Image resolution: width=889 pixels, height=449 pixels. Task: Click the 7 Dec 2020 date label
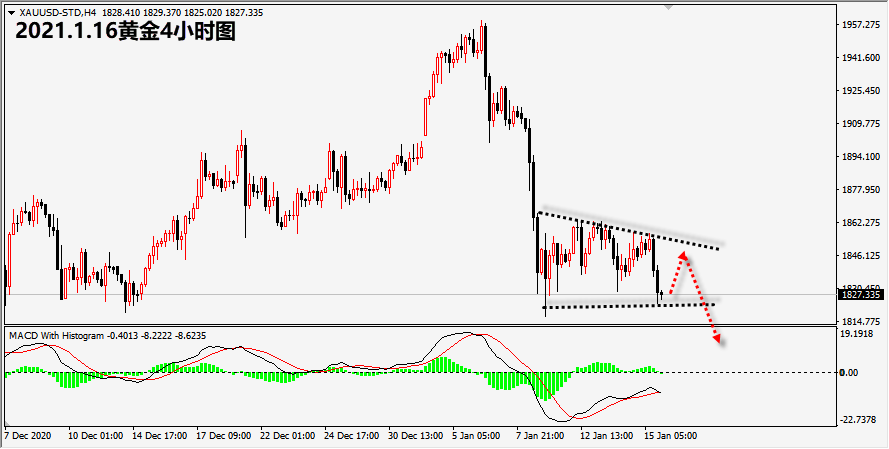point(28,436)
